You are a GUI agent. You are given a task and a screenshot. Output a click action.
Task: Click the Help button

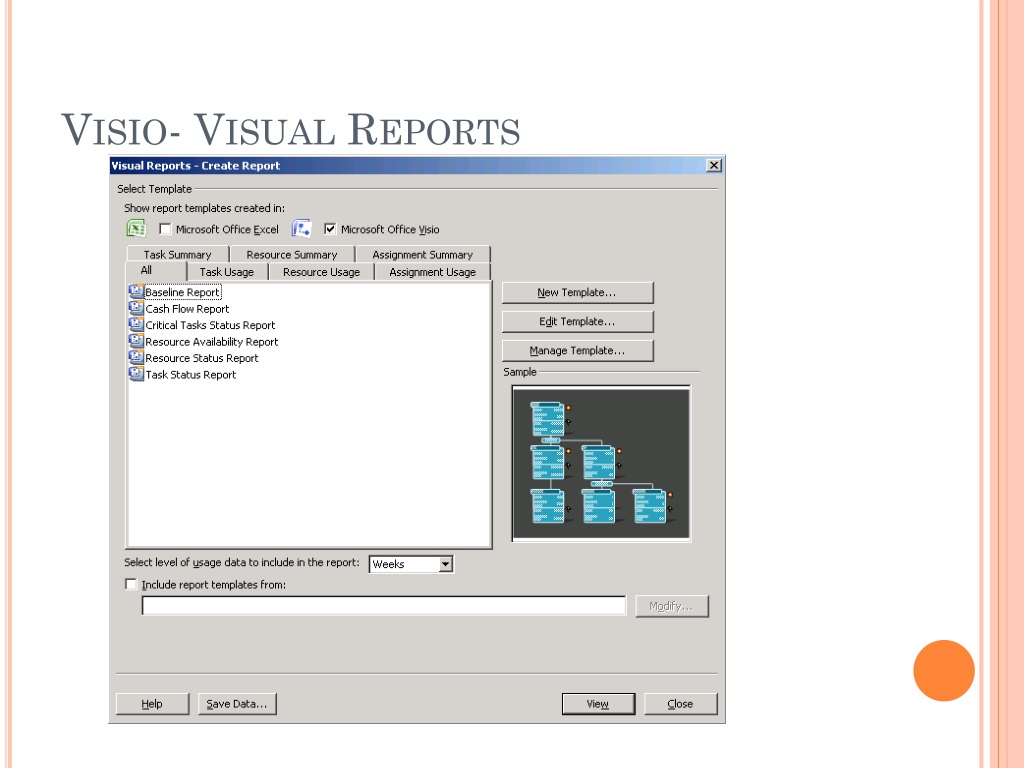pyautogui.click(x=152, y=704)
